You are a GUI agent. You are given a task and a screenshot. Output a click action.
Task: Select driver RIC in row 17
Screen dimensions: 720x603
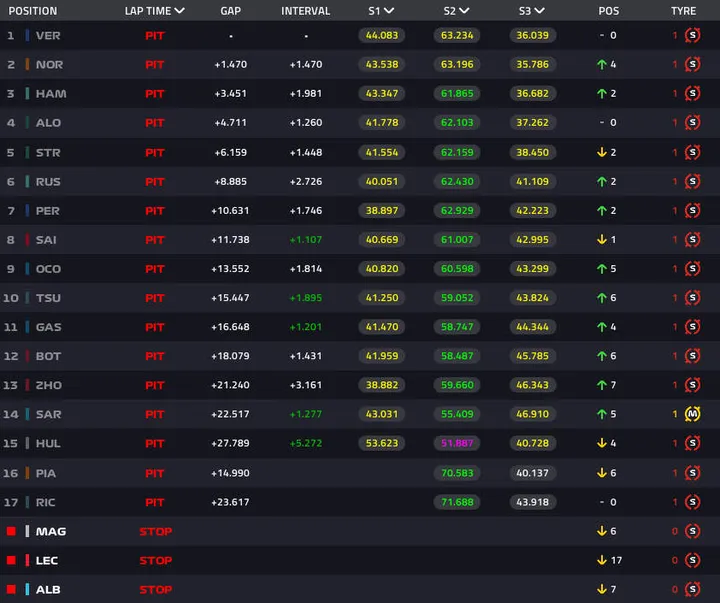click(x=45, y=502)
